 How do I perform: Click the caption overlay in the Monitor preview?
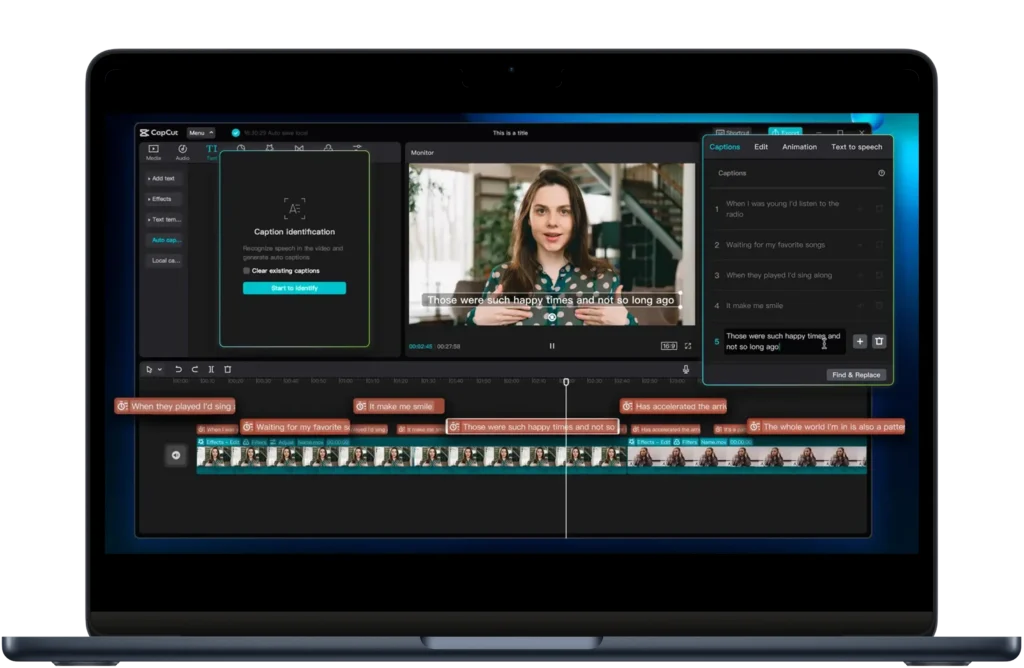tap(551, 300)
